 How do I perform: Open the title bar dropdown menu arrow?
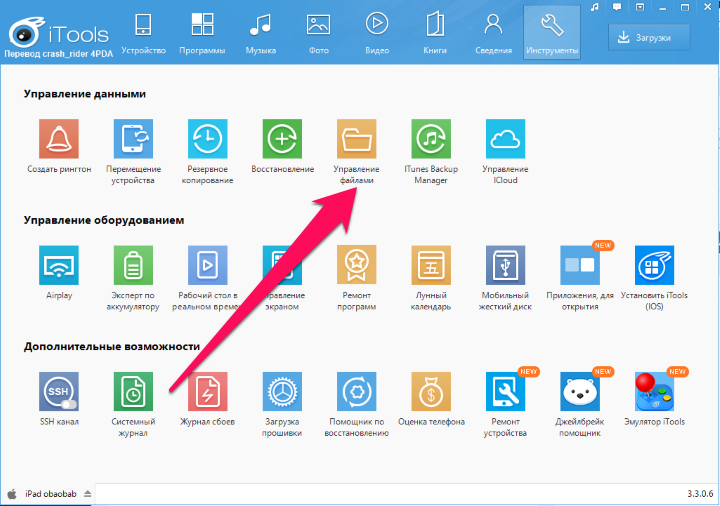[x=639, y=7]
